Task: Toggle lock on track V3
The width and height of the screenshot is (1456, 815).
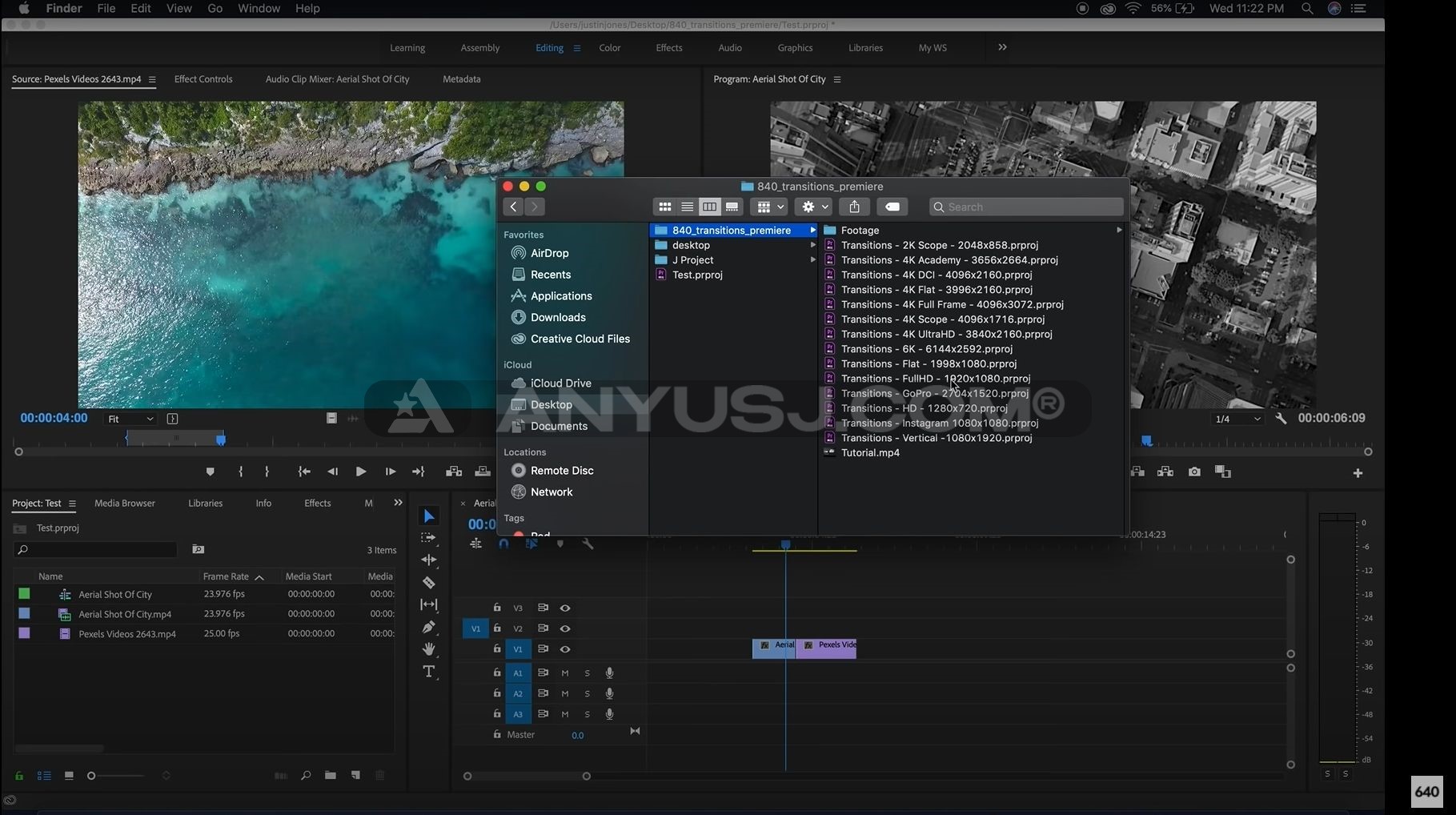Action: click(x=497, y=608)
